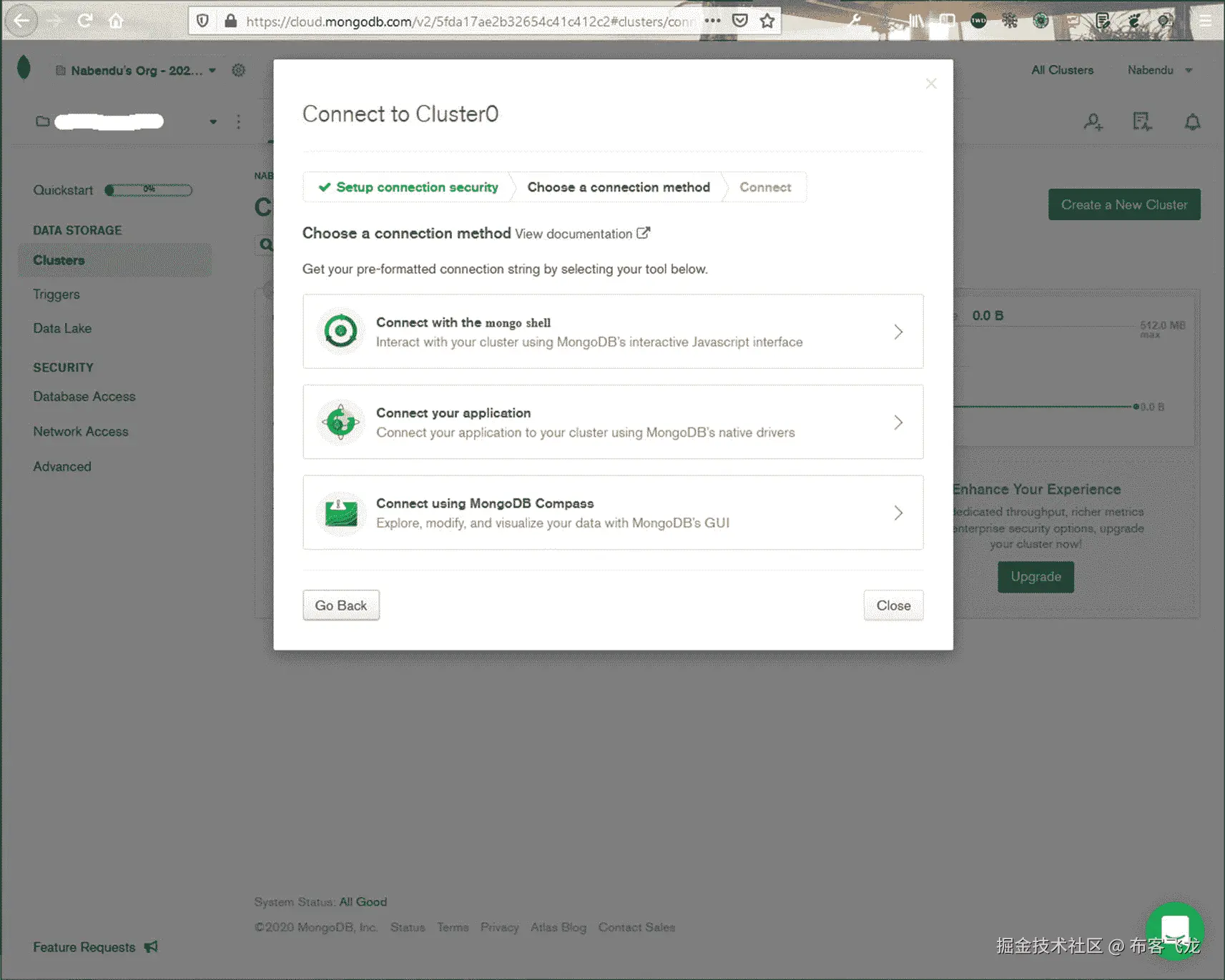Click the browser back arrow

21,21
